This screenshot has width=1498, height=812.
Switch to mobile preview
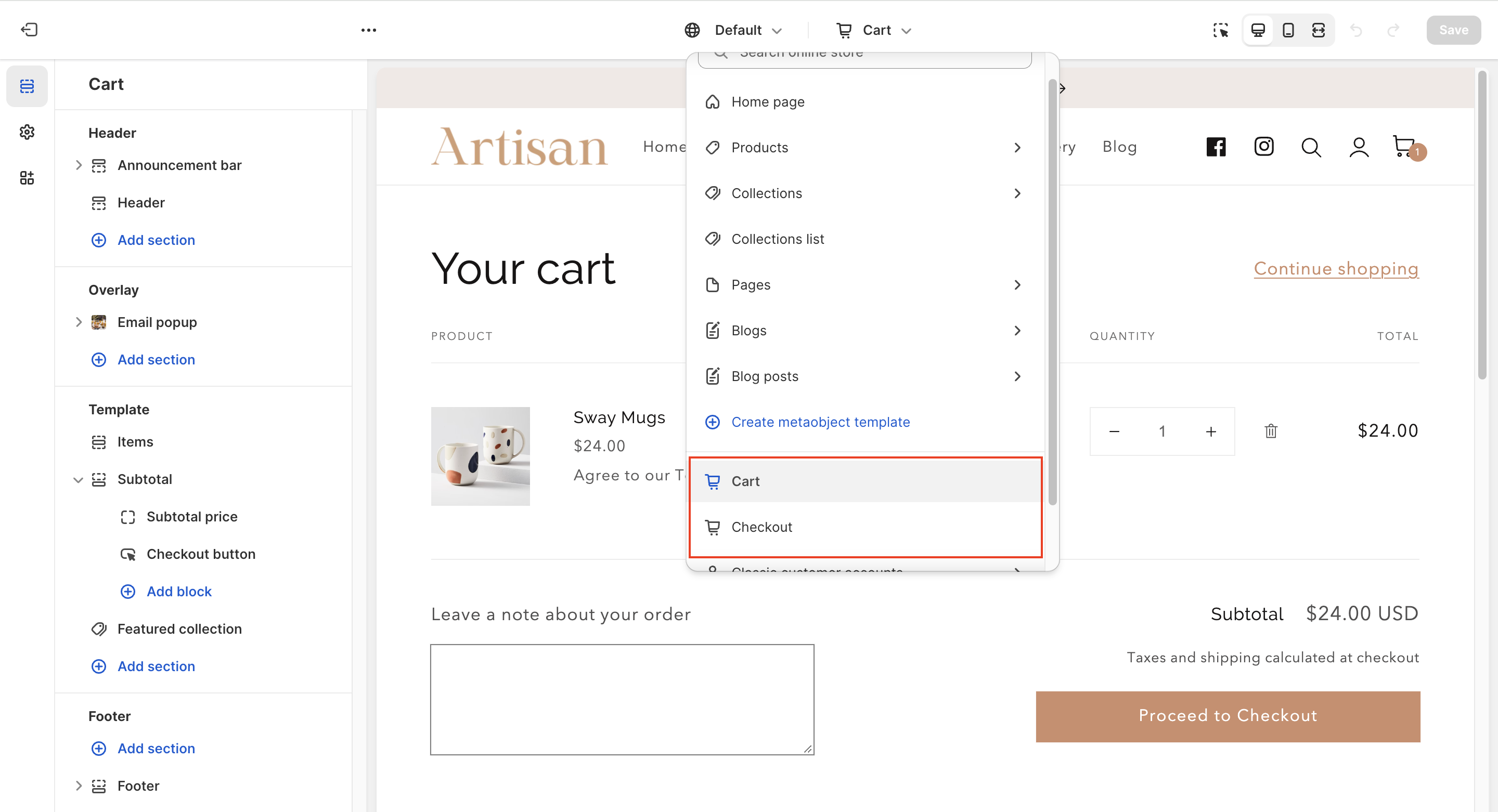click(x=1288, y=30)
